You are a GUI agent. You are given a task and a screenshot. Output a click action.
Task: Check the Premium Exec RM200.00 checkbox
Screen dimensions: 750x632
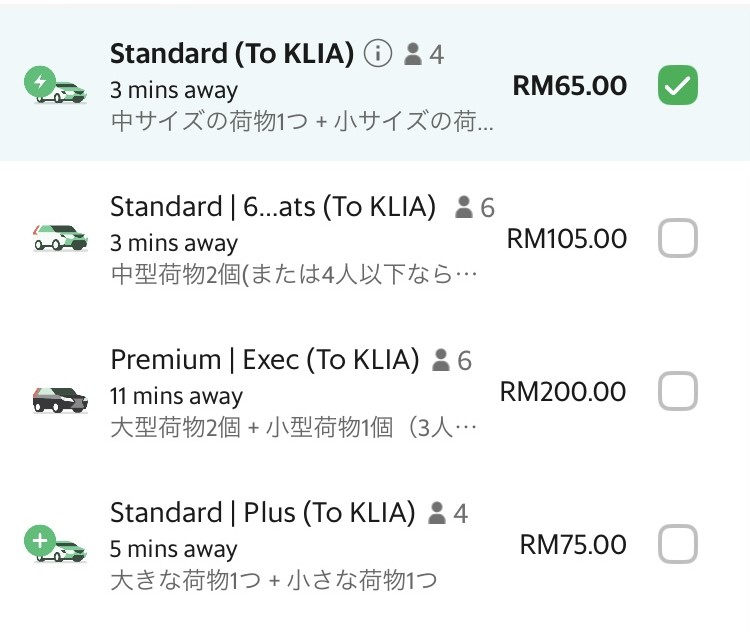678,391
